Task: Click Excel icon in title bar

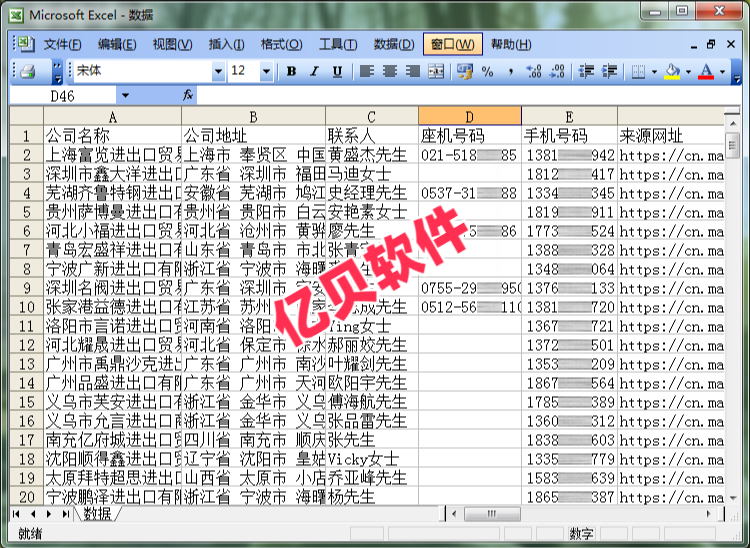Action: pos(16,15)
